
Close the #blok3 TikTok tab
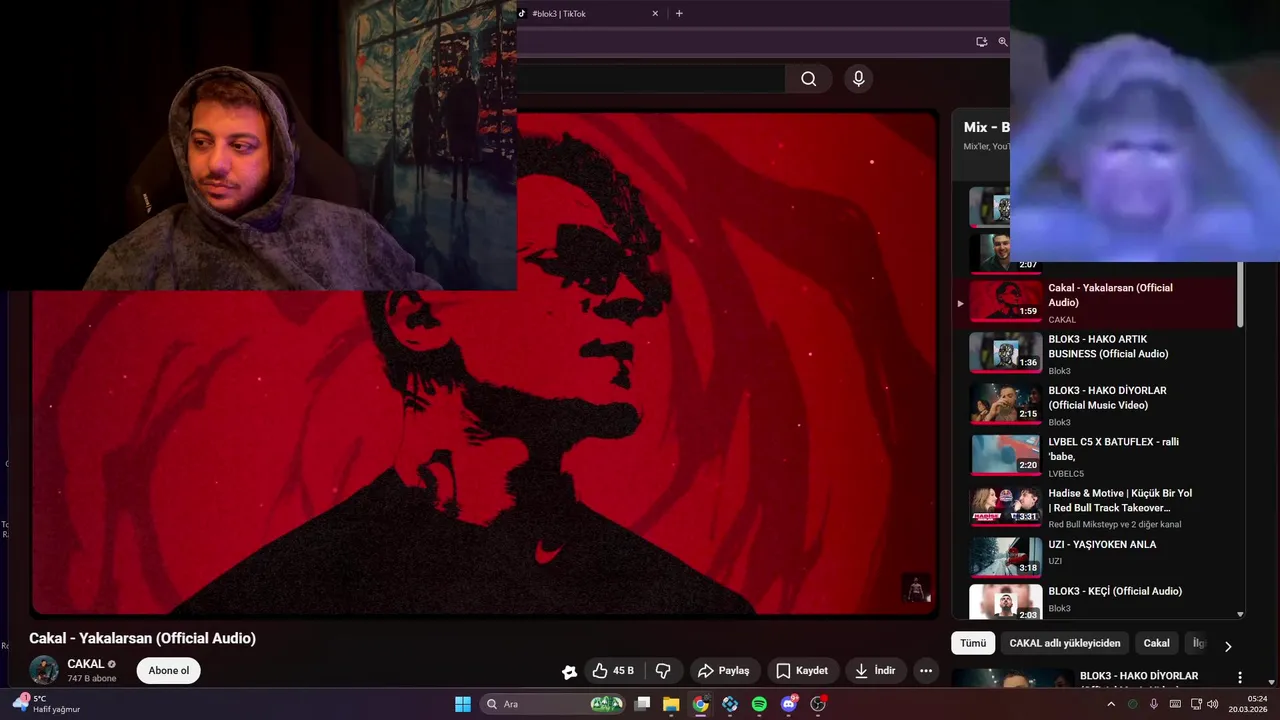655,14
